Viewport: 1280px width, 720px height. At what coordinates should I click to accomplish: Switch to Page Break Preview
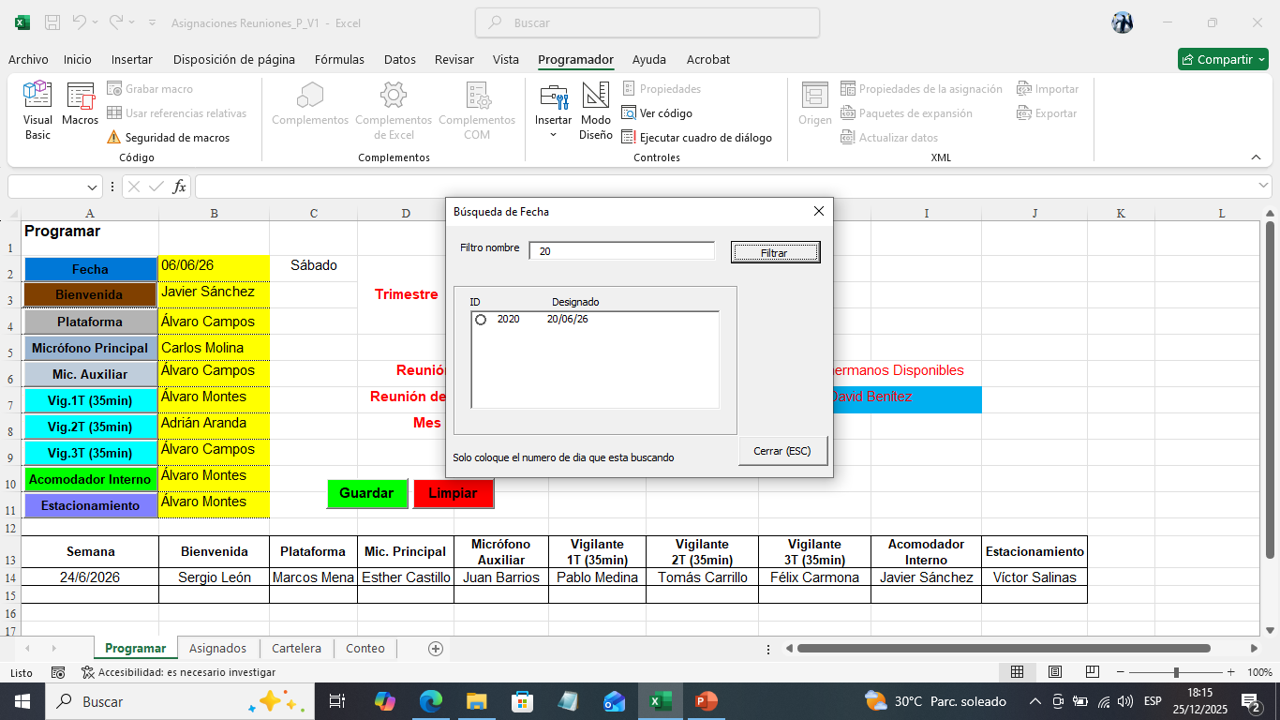(x=1092, y=673)
